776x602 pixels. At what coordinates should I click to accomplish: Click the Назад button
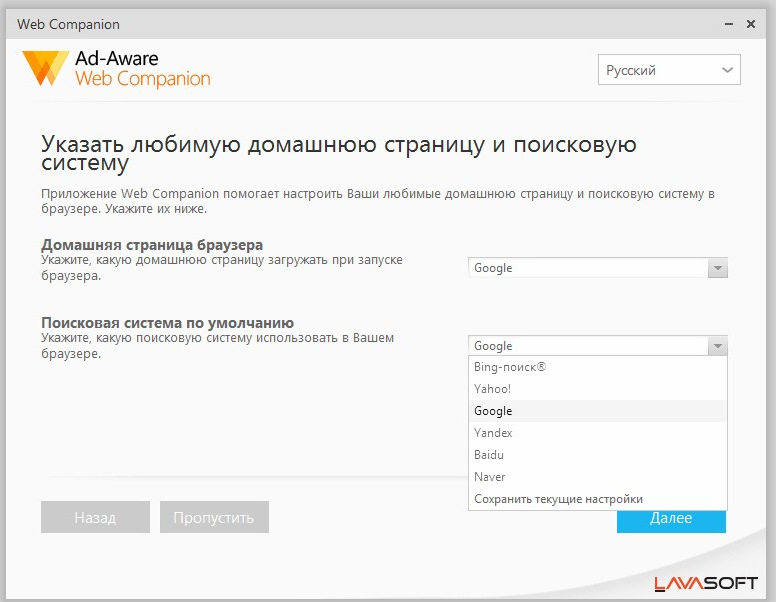96,517
